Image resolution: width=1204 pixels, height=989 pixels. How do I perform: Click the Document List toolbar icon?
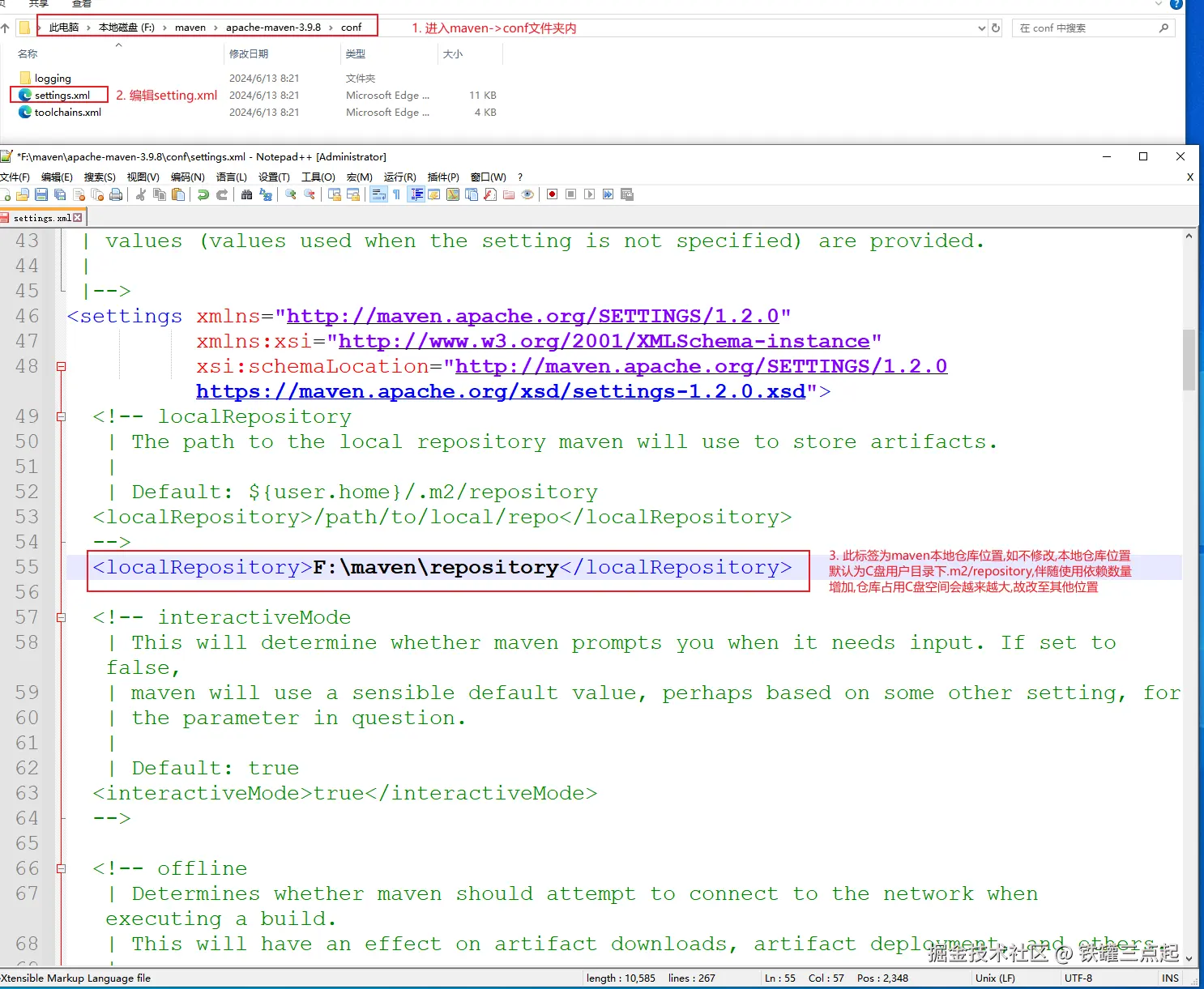click(x=472, y=194)
